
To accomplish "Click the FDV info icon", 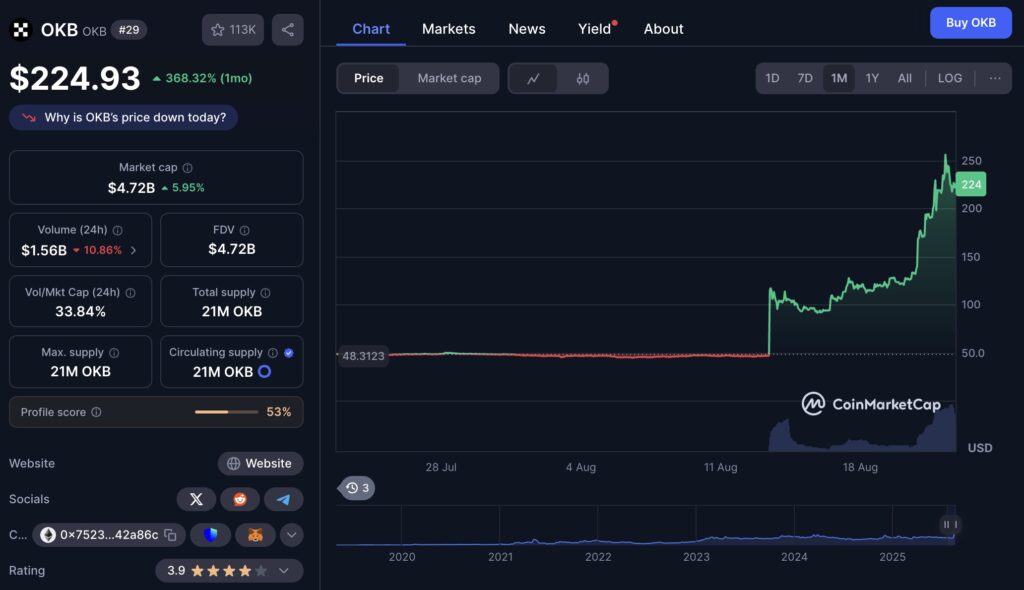I will coord(244,230).
